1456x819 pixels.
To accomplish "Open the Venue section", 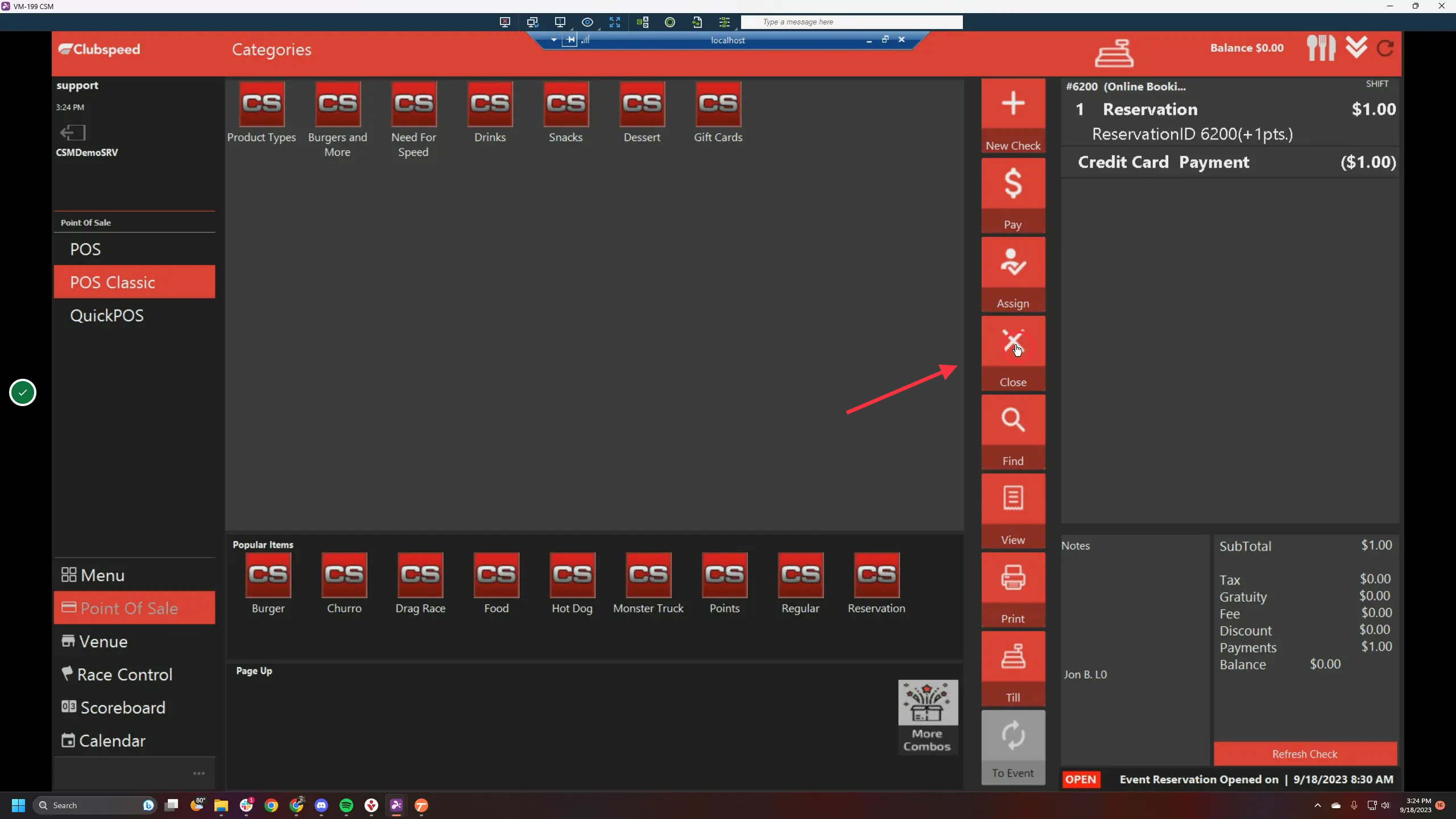I will [x=134, y=642].
